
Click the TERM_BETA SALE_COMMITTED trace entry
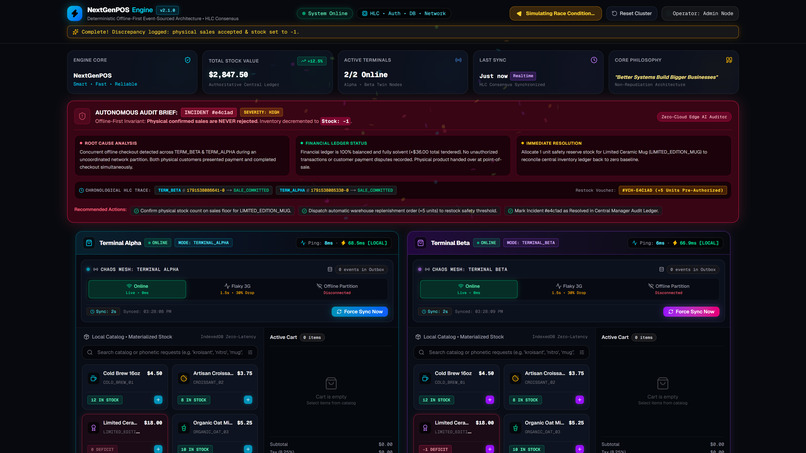[x=213, y=190]
